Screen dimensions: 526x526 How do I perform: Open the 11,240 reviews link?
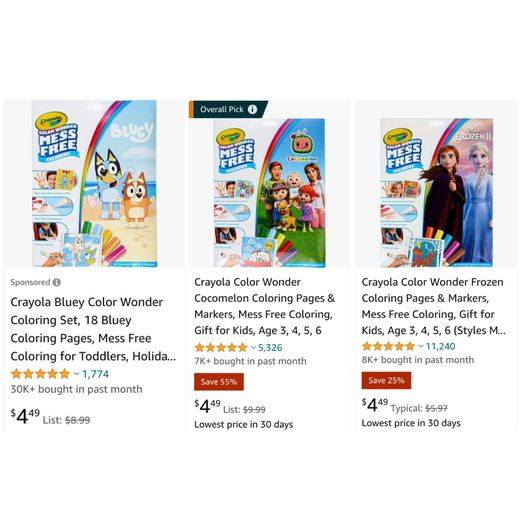(x=440, y=346)
